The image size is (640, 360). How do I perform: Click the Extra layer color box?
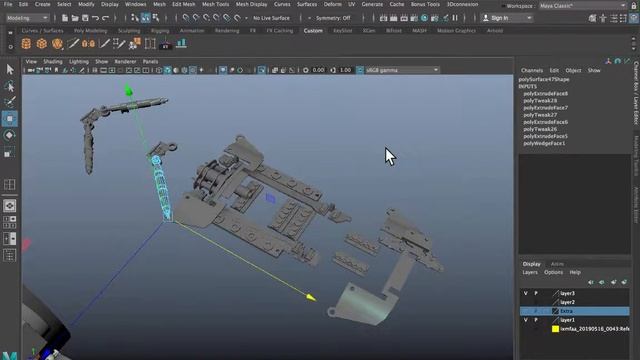pos(555,311)
